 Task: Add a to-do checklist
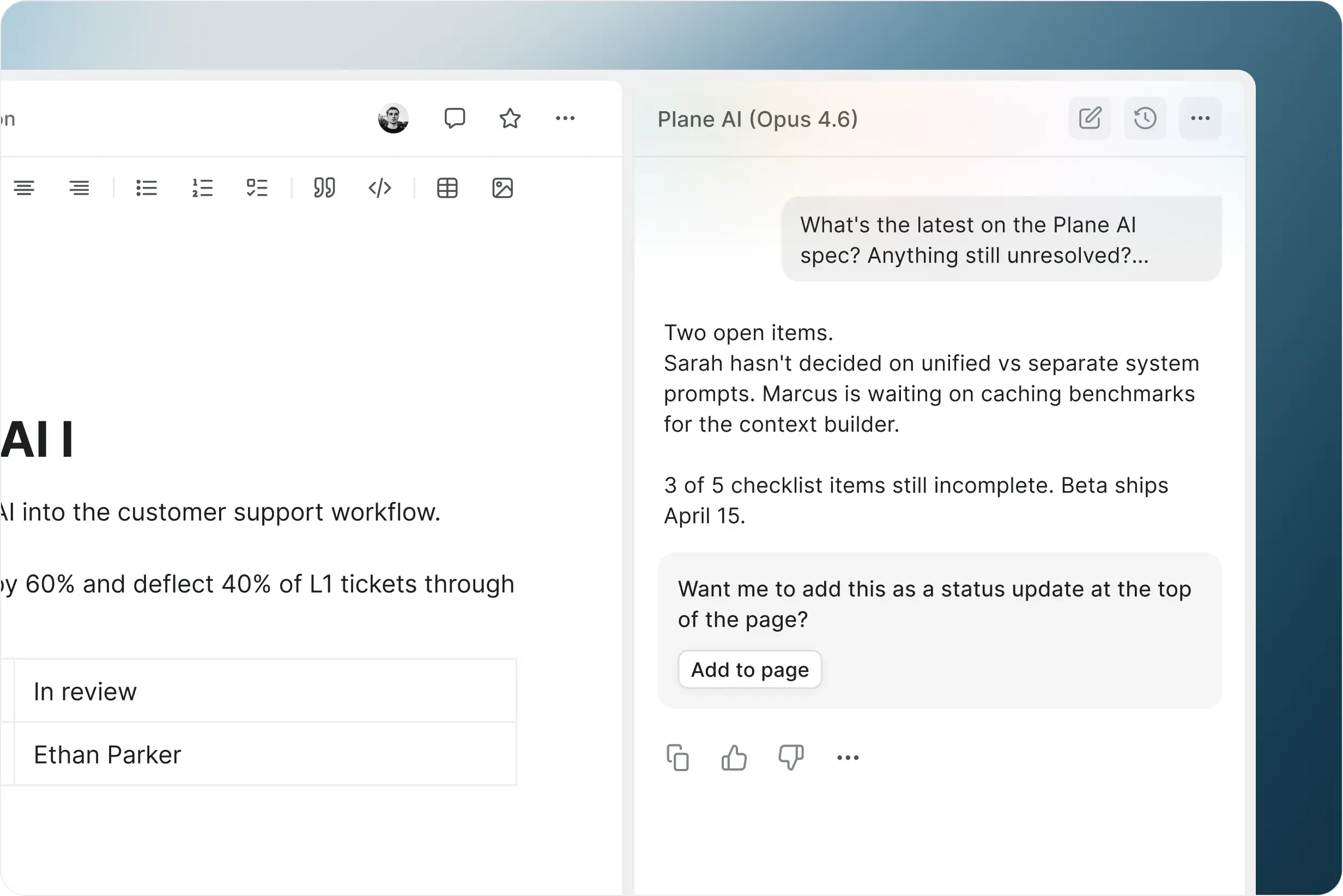[x=257, y=188]
